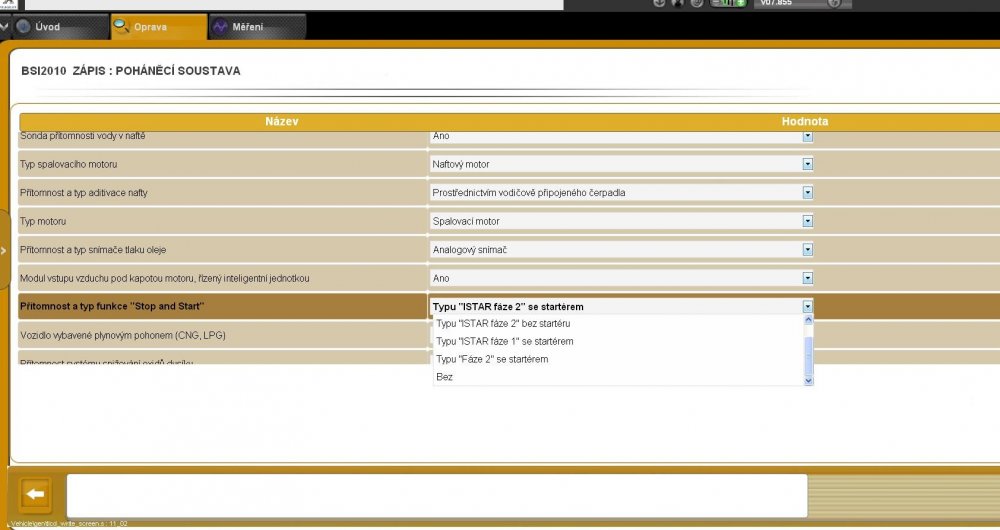The width and height of the screenshot is (1000, 530).
Task: Click the dropdown list scroll up arrow
Action: tap(808, 320)
